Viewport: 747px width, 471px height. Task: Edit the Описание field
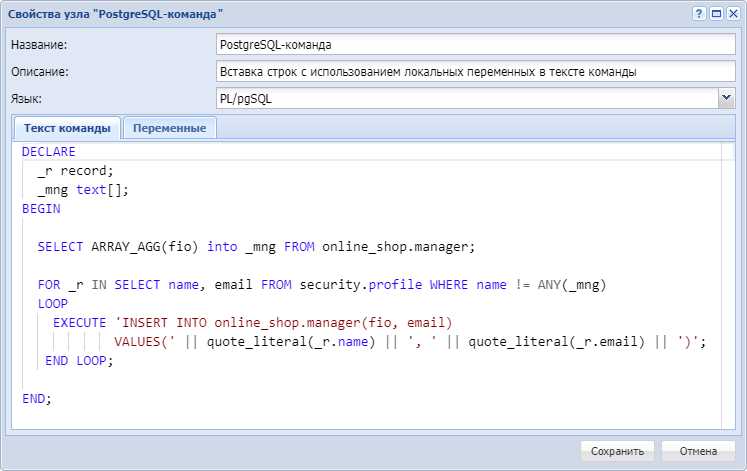[475, 72]
